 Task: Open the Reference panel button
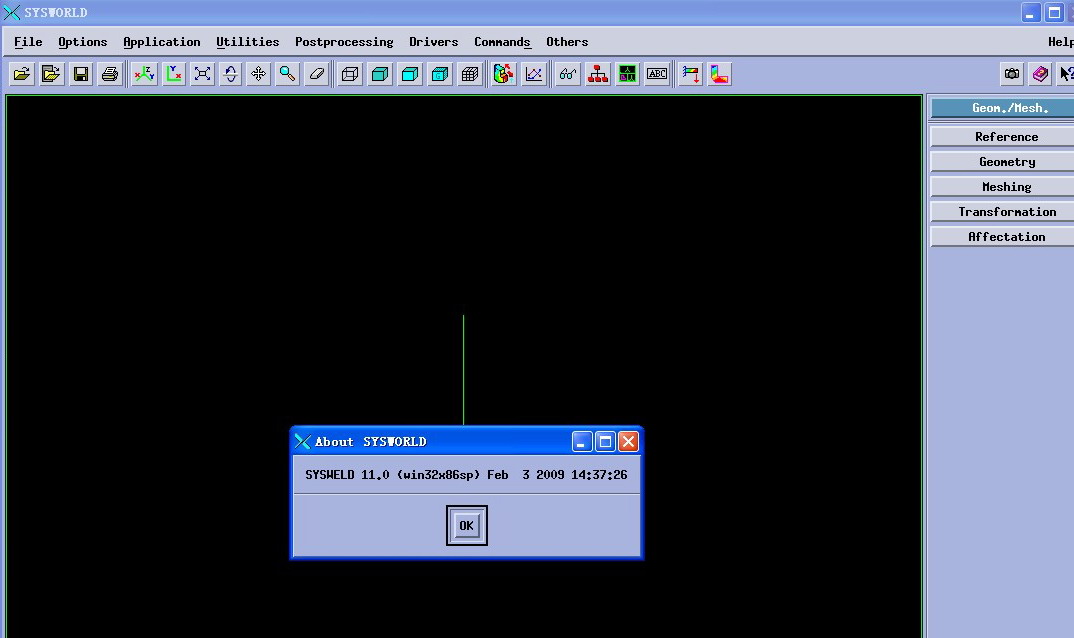click(1002, 136)
